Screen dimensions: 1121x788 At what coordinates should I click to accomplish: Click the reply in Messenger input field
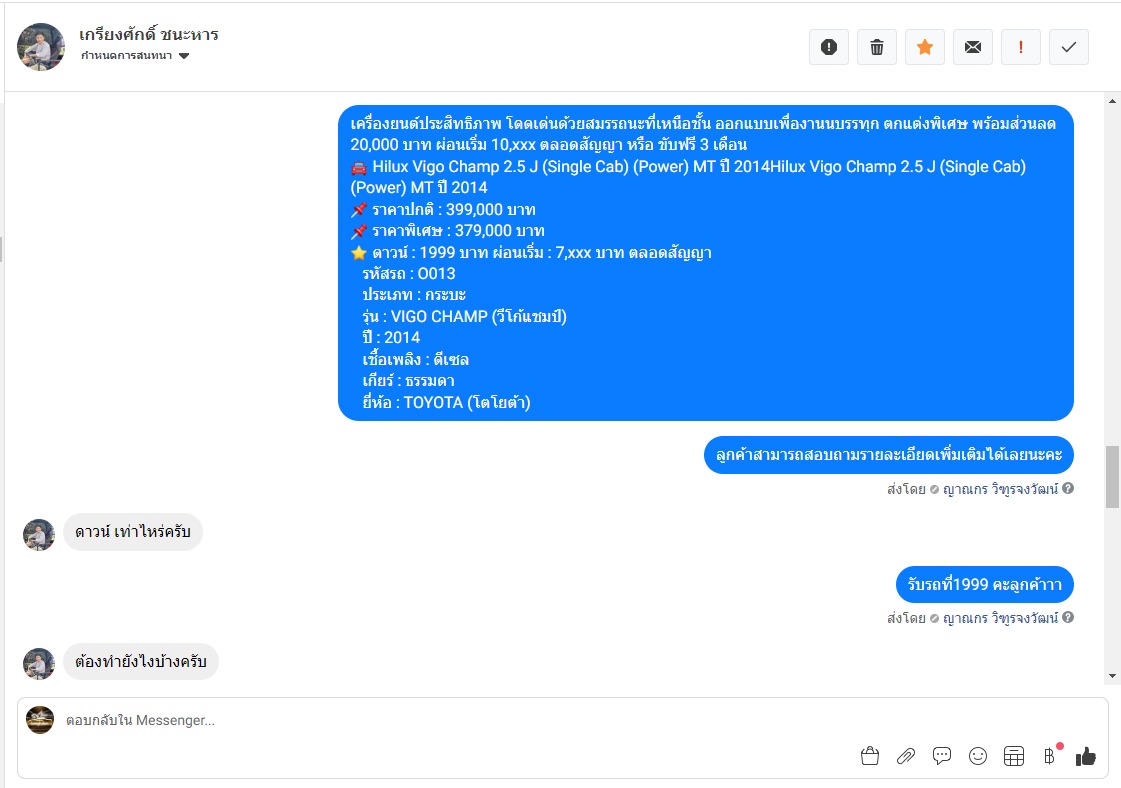click(x=458, y=720)
